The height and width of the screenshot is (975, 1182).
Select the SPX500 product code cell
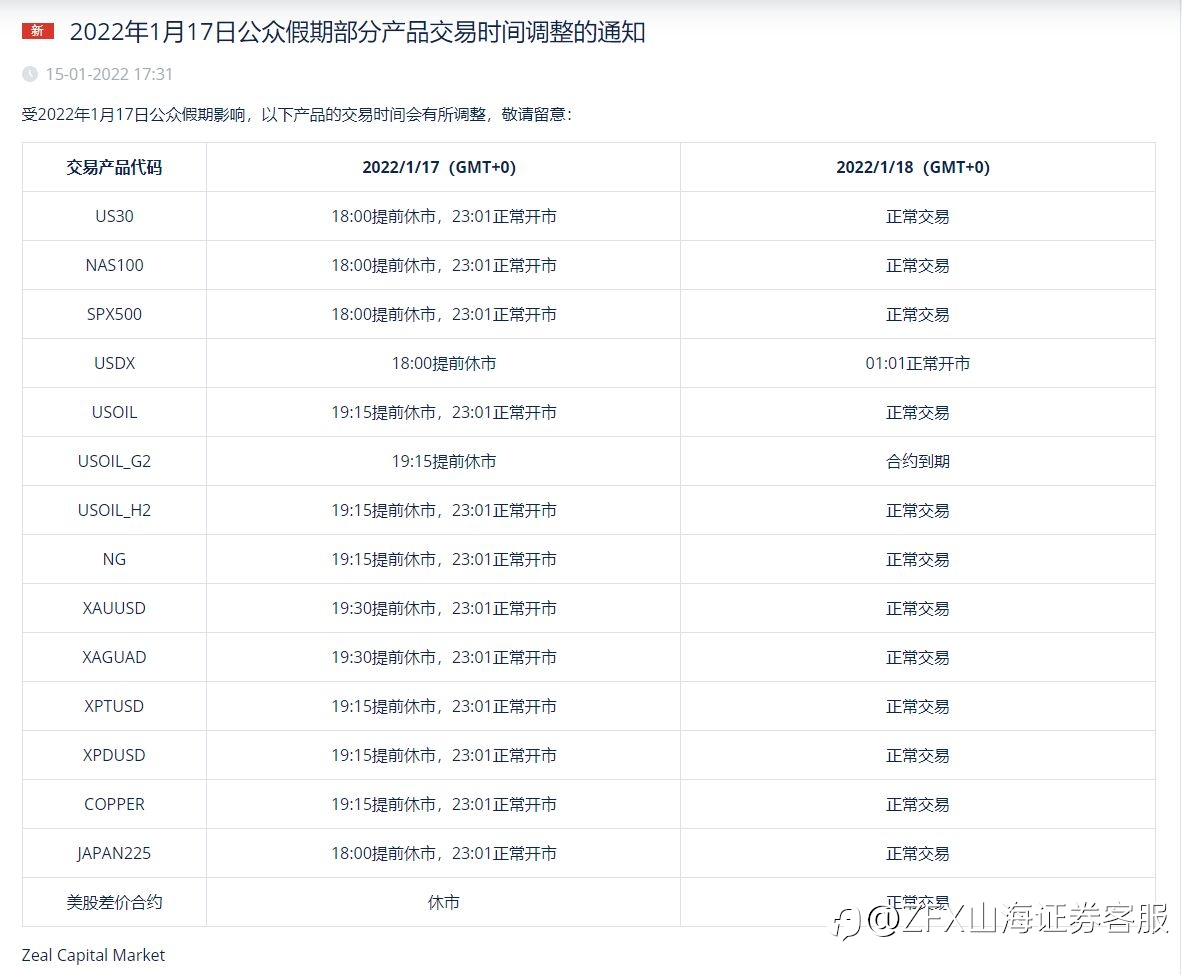point(115,314)
